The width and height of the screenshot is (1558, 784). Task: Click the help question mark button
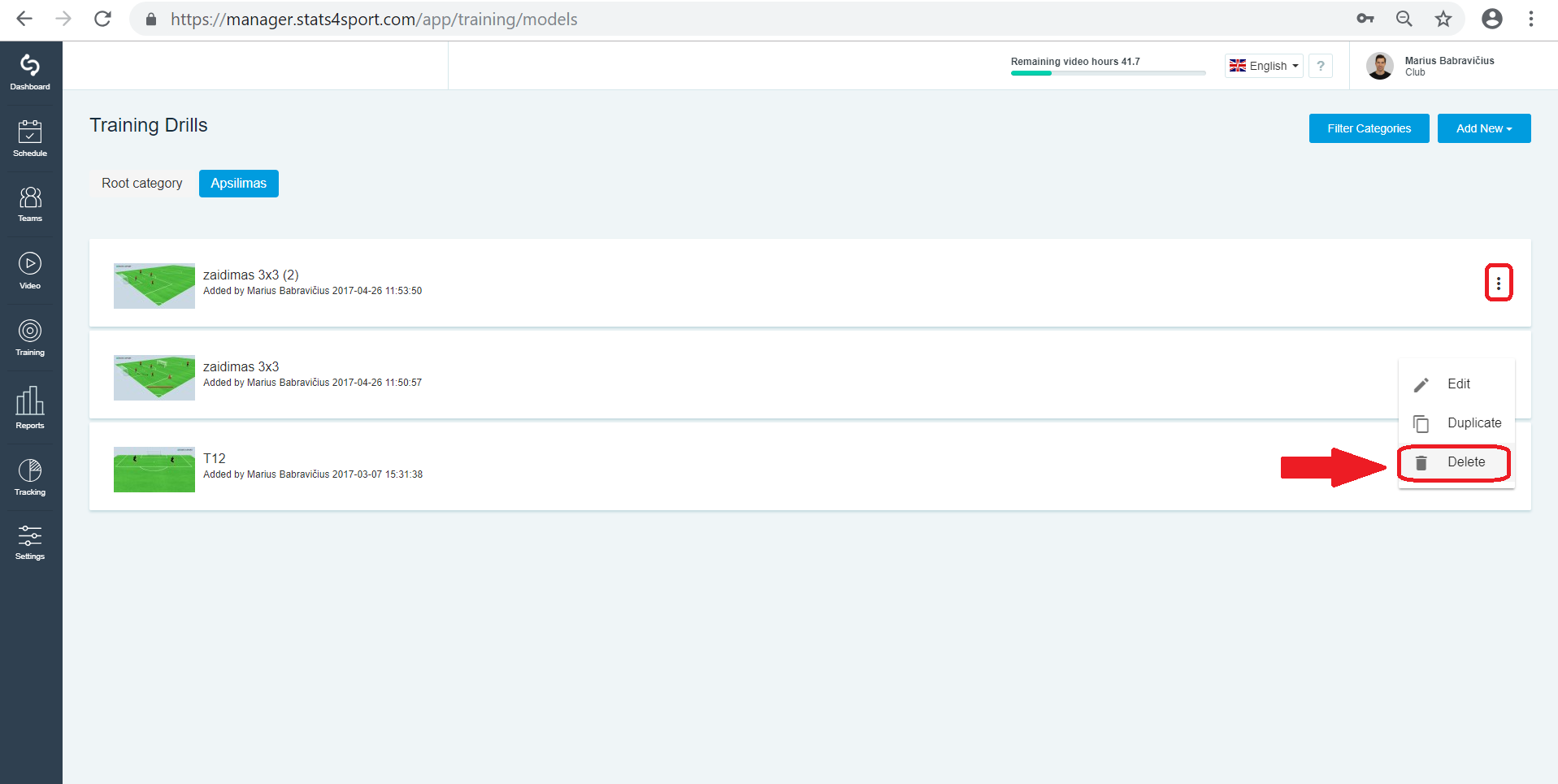tap(1321, 66)
